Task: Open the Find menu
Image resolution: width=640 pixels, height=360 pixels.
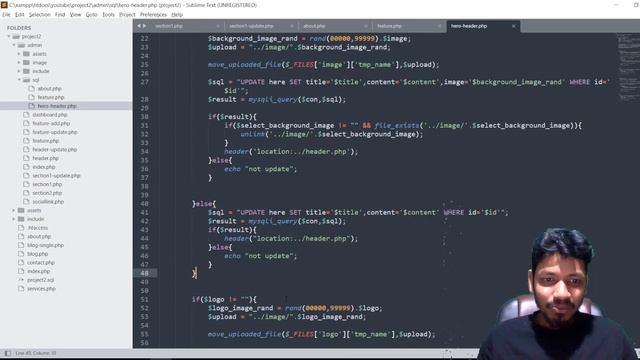Action: (x=60, y=14)
